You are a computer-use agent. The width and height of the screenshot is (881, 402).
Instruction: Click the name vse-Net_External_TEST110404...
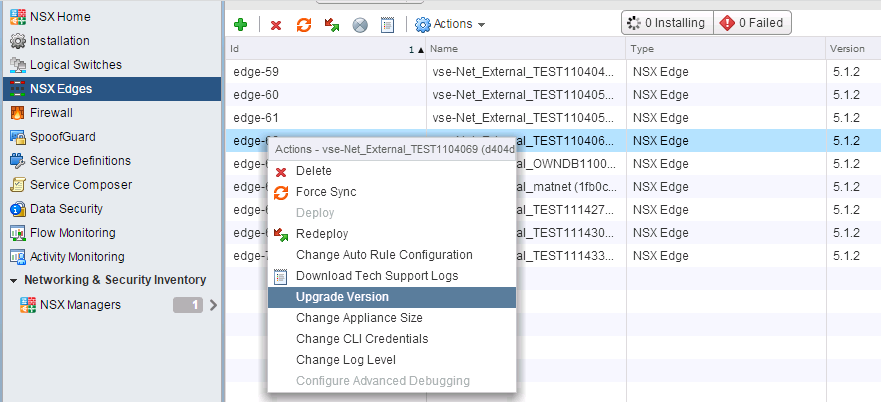(523, 72)
